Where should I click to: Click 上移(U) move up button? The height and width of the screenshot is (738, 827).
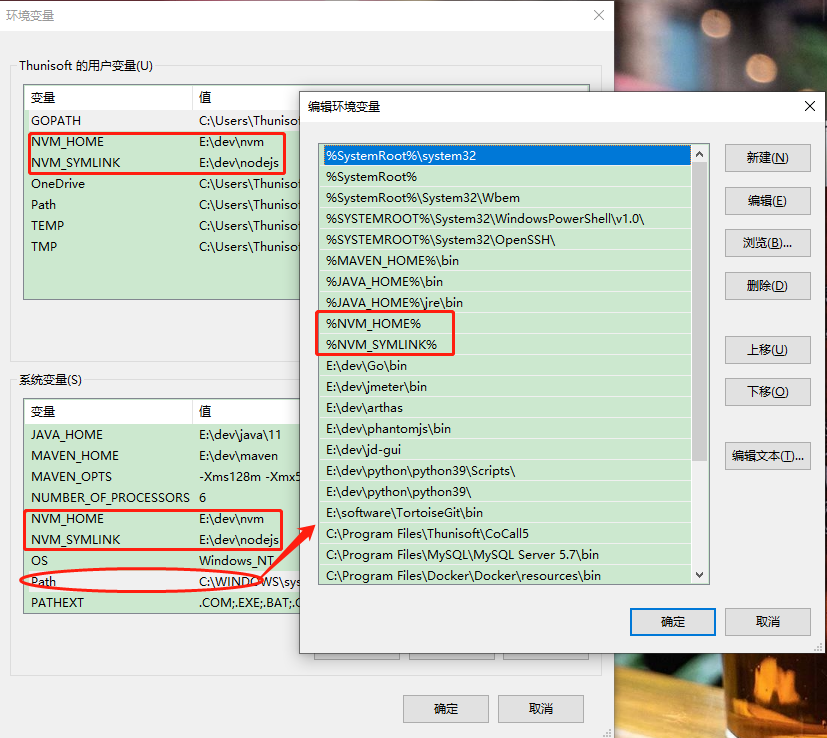(767, 350)
